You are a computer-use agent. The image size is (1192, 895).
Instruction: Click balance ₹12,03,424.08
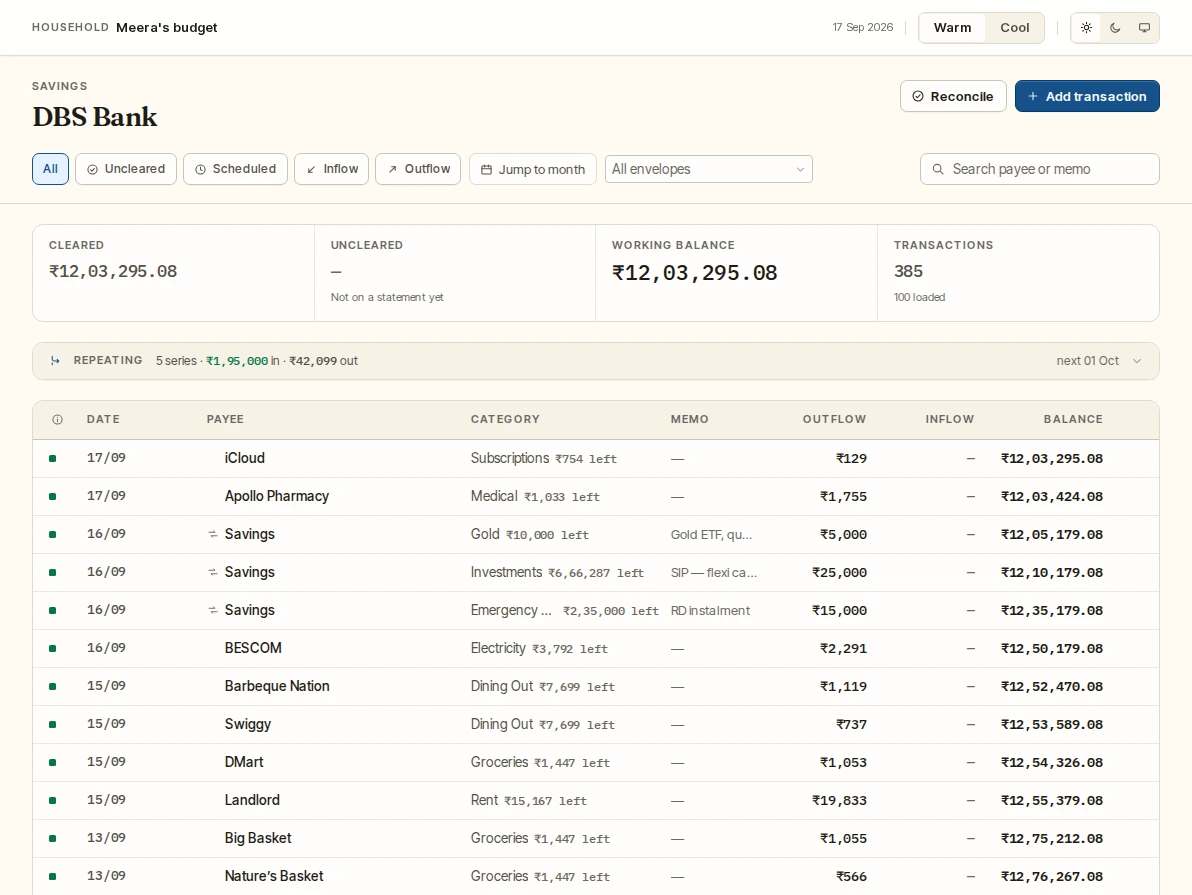[1051, 497]
